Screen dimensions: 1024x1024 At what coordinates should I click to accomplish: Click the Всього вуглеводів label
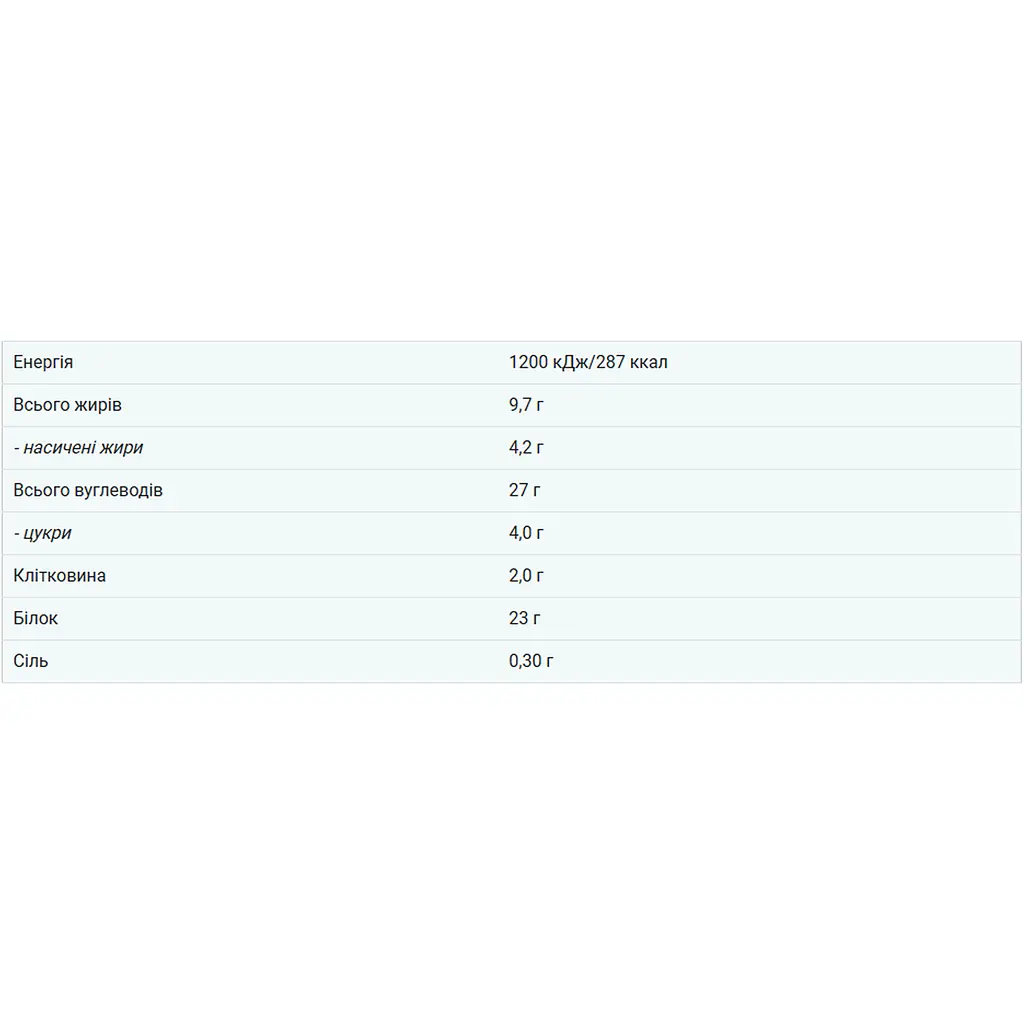coord(88,490)
